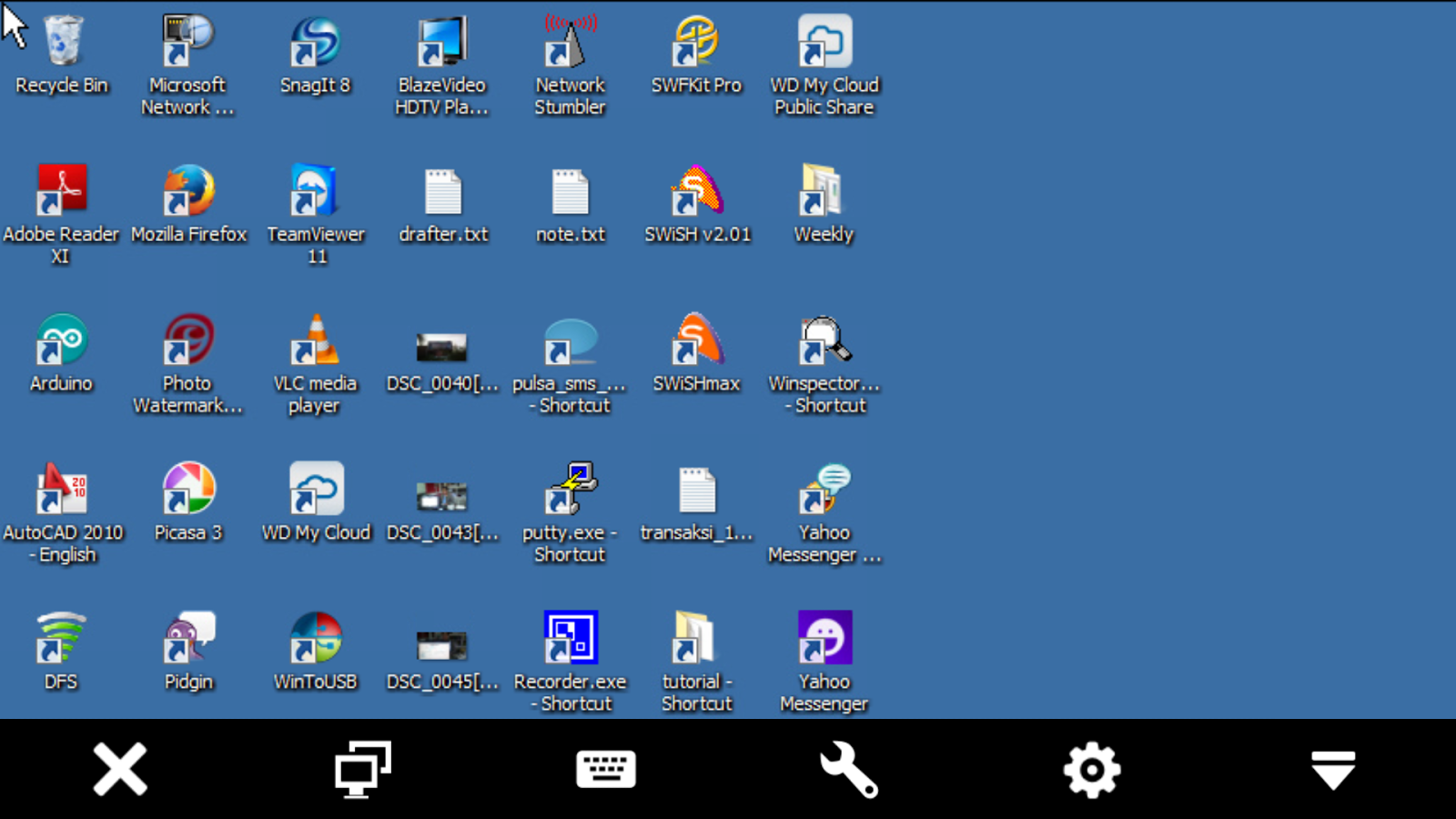Select Winspector shortcut icon

click(x=824, y=340)
